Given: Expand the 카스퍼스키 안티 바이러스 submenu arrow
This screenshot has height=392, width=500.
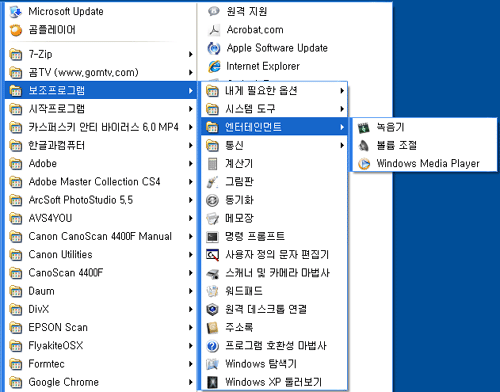Looking at the screenshot, I should (190, 127).
